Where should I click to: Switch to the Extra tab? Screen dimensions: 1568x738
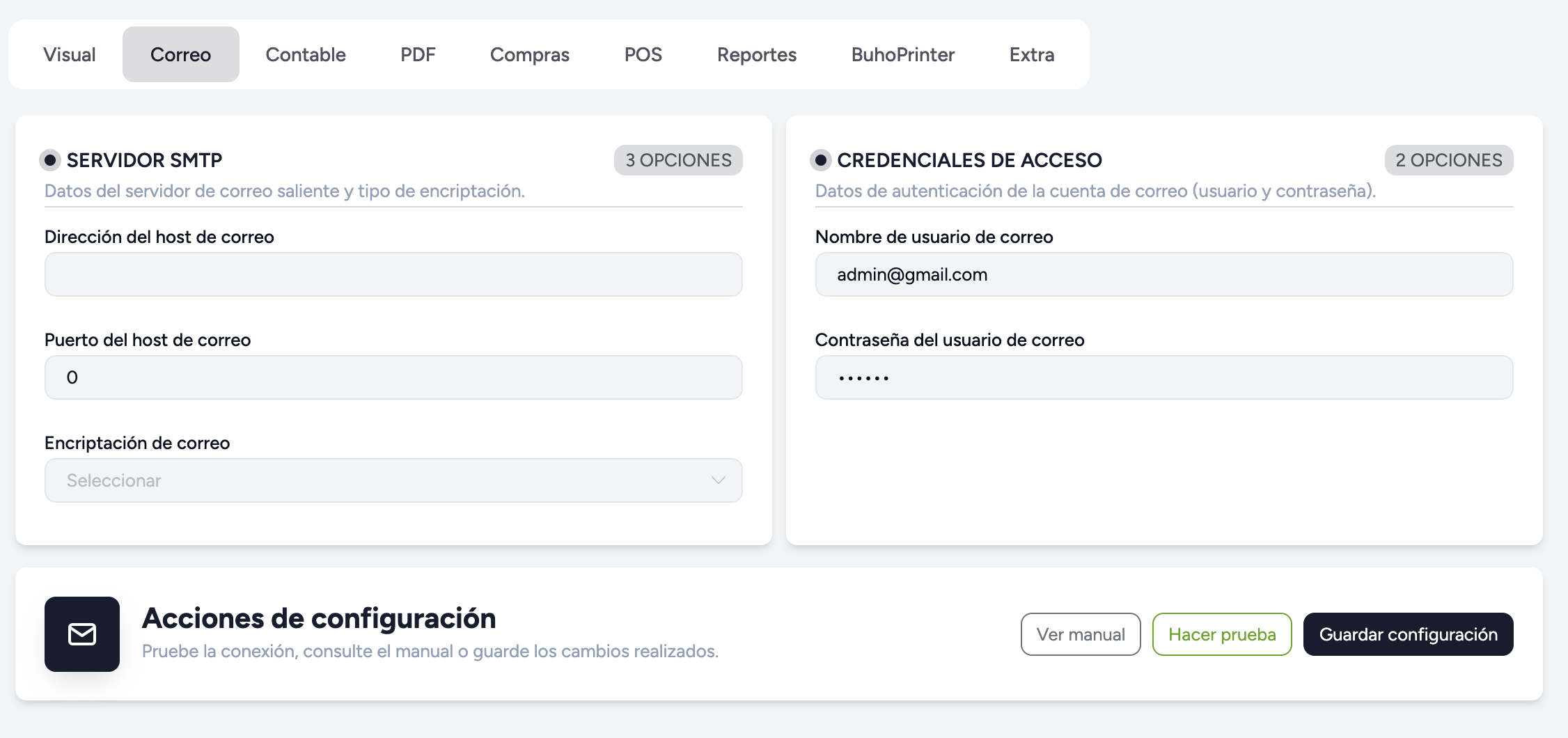click(x=1032, y=54)
